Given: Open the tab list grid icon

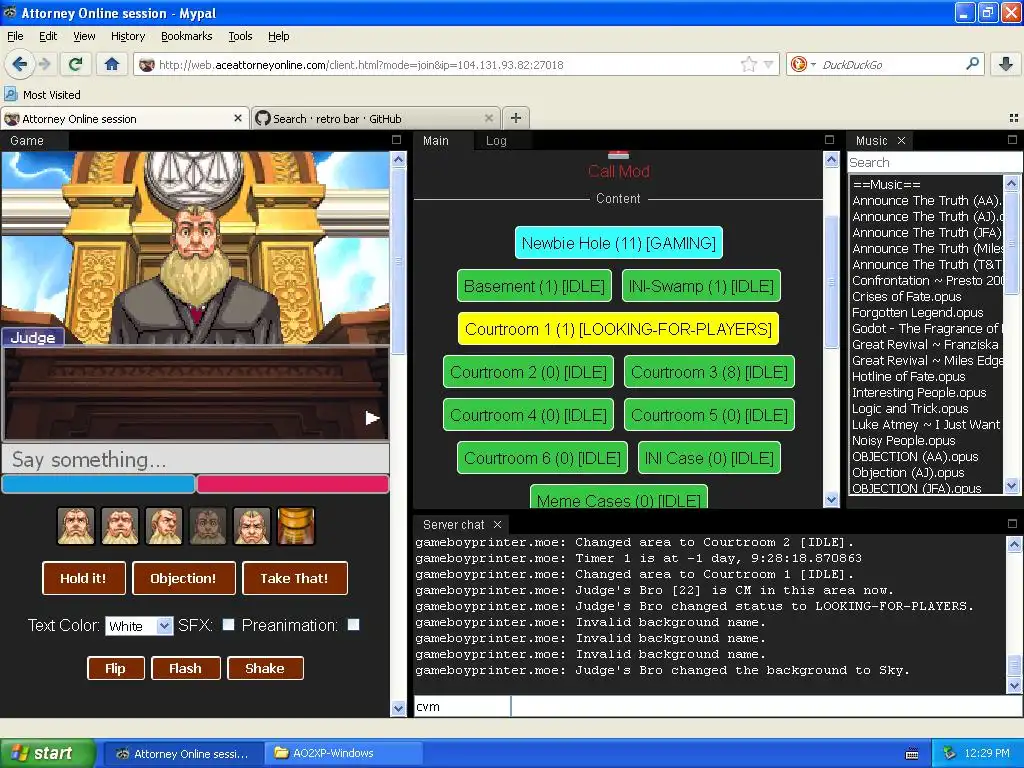Looking at the screenshot, I should [1014, 118].
